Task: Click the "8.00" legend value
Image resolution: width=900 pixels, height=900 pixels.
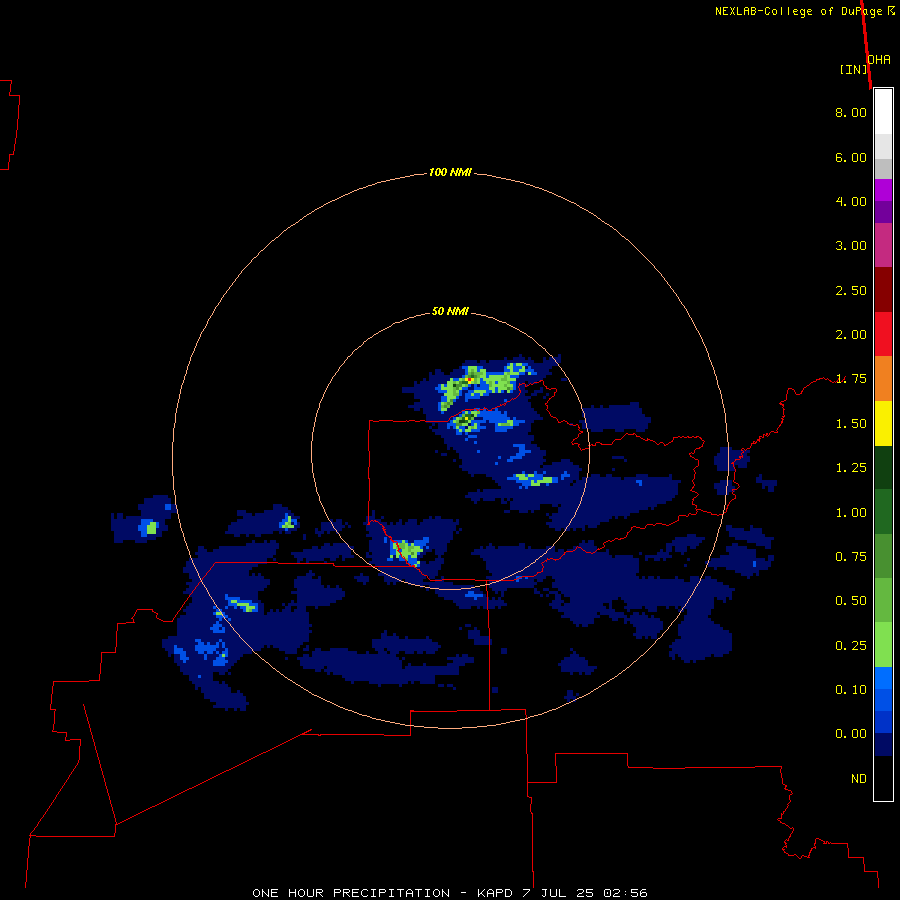Action: pyautogui.click(x=851, y=112)
